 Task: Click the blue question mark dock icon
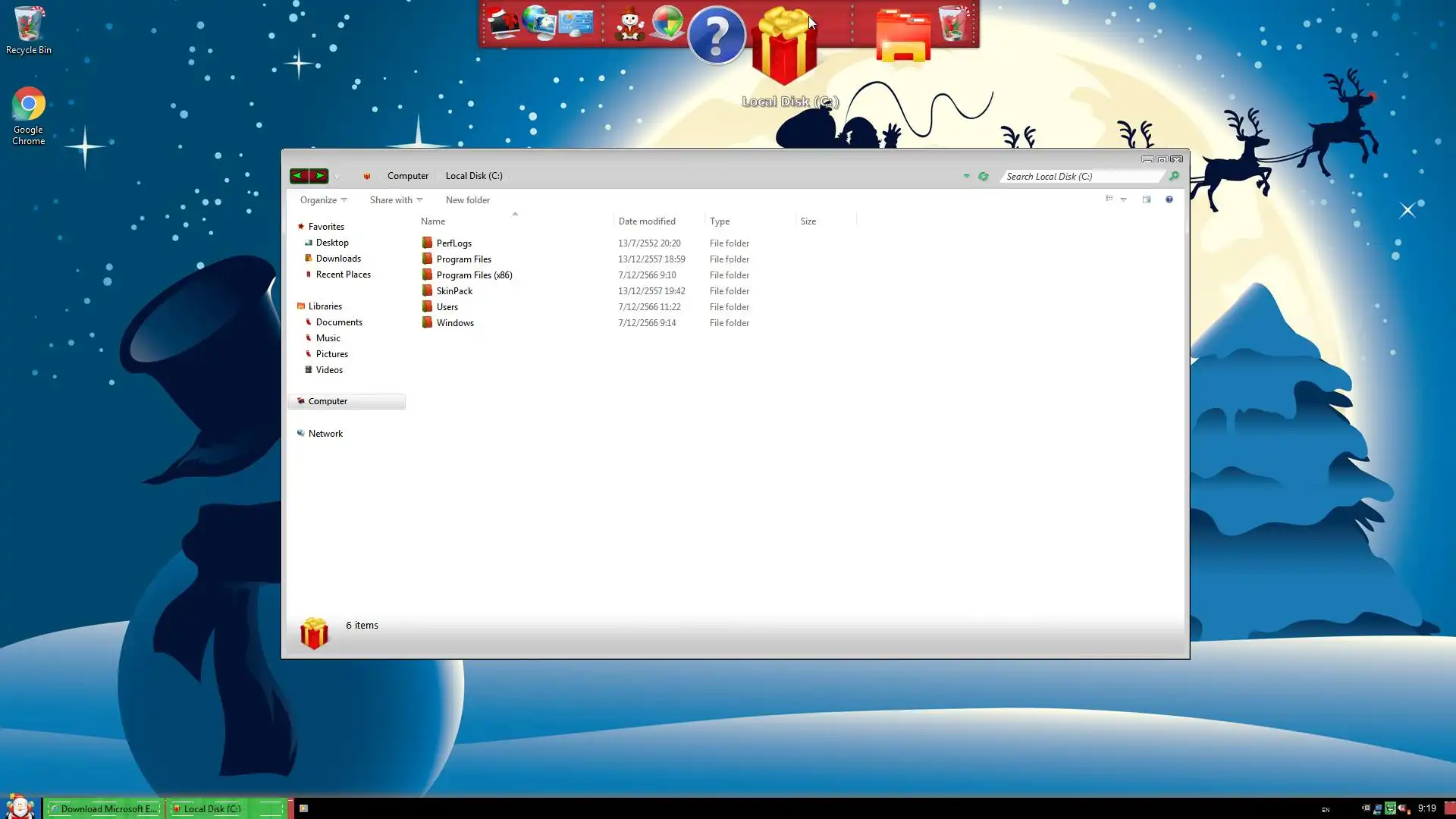(717, 36)
